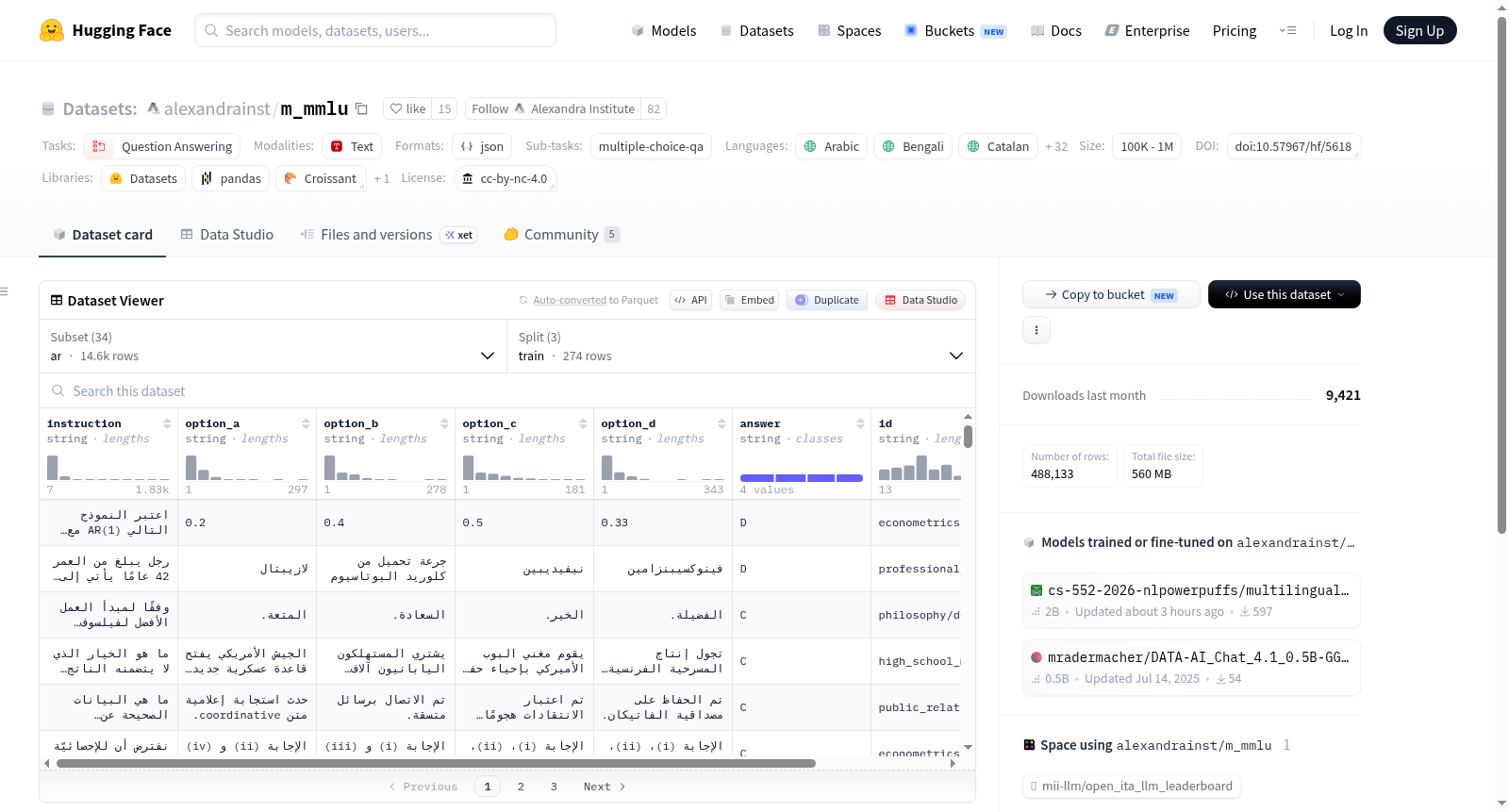Like the m_mmlu dataset
Image resolution: width=1509 pixels, height=812 pixels.
(408, 108)
